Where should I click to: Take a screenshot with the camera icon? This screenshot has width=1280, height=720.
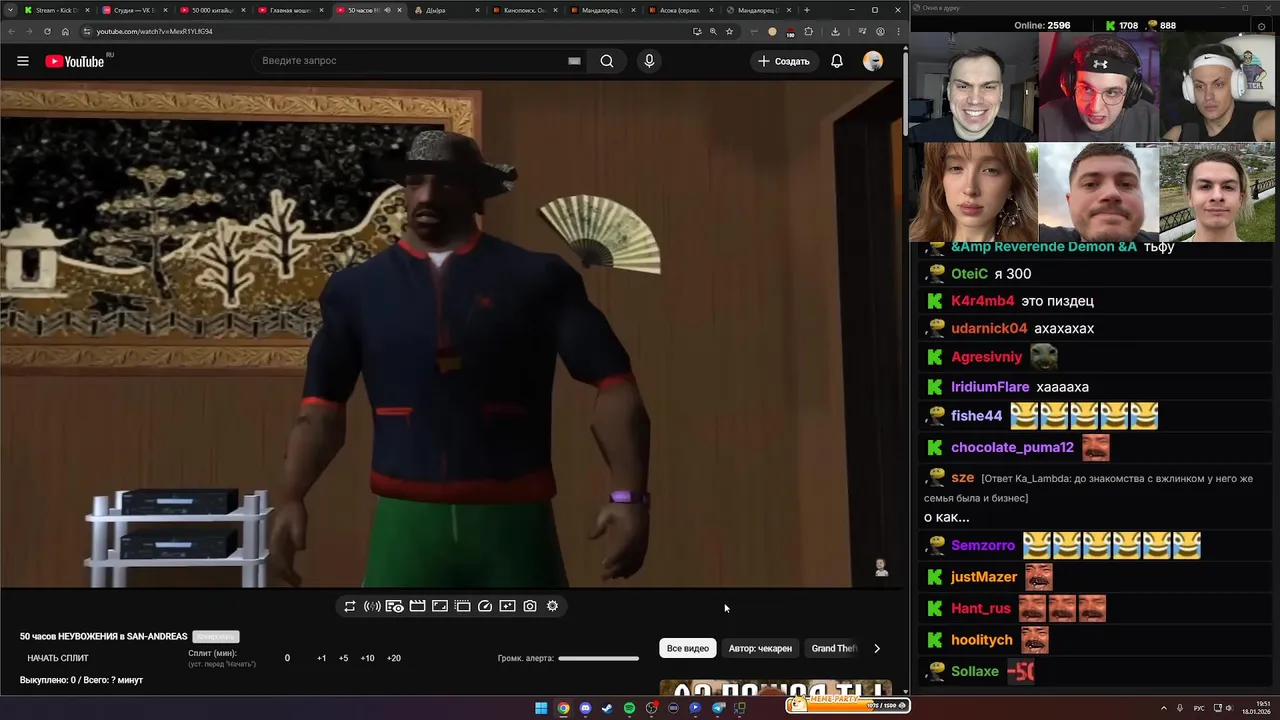(530, 606)
